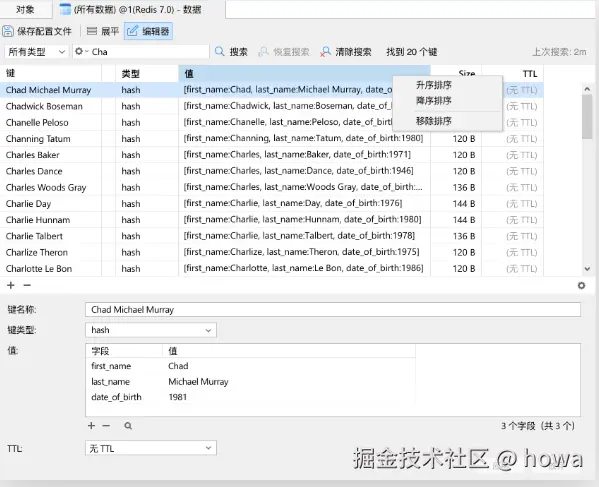Toggle the Flatten (展平) view button
599x487 pixels.
tap(102, 31)
